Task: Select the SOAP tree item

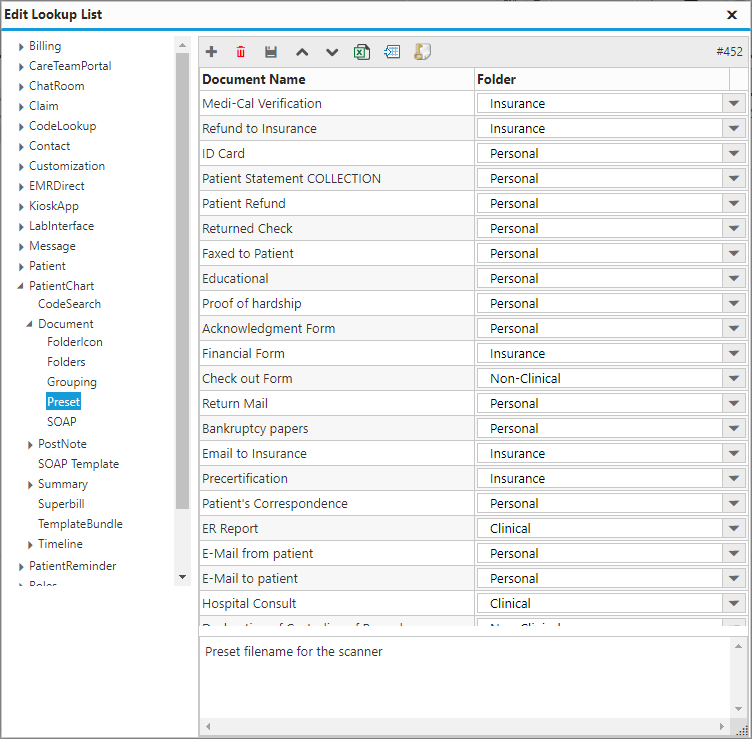Action: (x=61, y=422)
